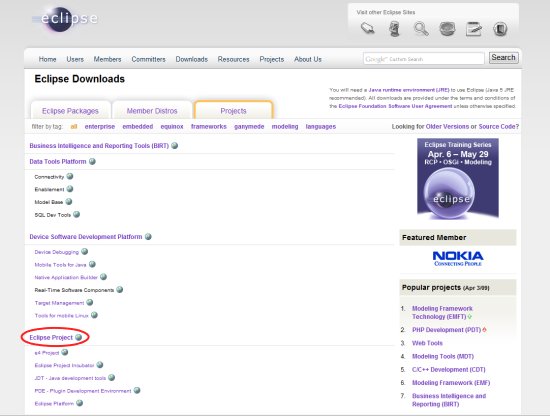Click globe icon next to PDE - Plugin Development Environment
The image size is (550, 416).
pyautogui.click(x=137, y=390)
